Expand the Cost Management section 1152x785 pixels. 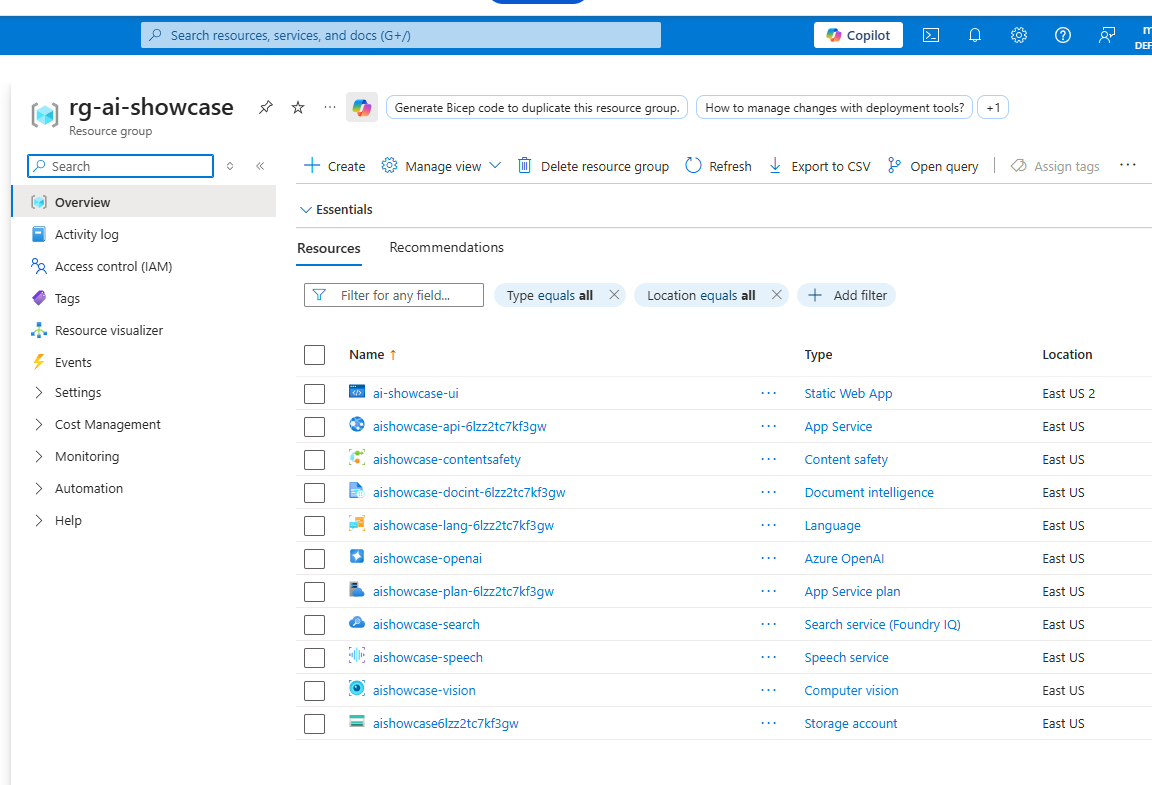[39, 425]
